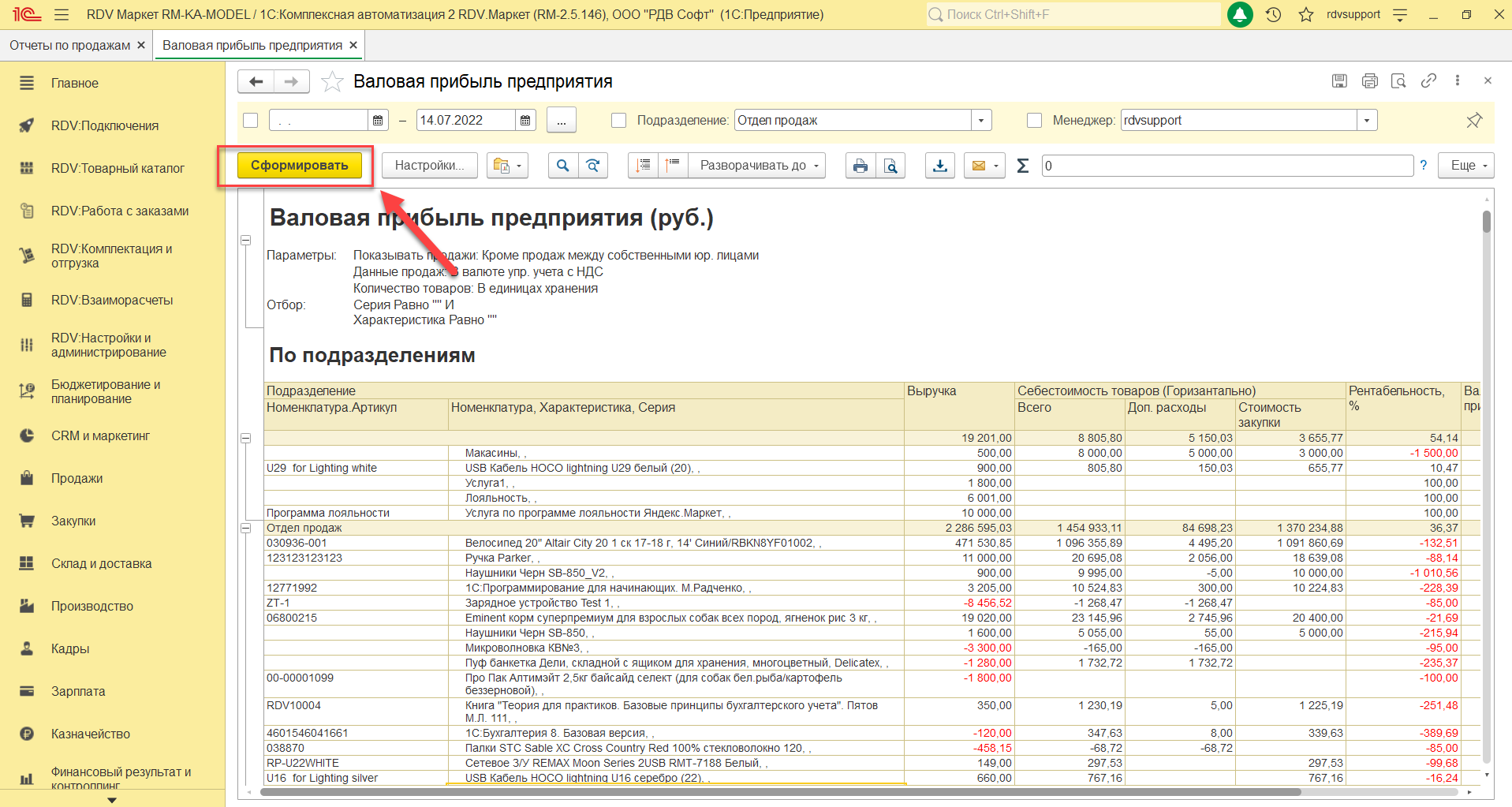This screenshot has width=1512, height=807.
Task: Open the Подразделение dropdown list
Action: 981,121
